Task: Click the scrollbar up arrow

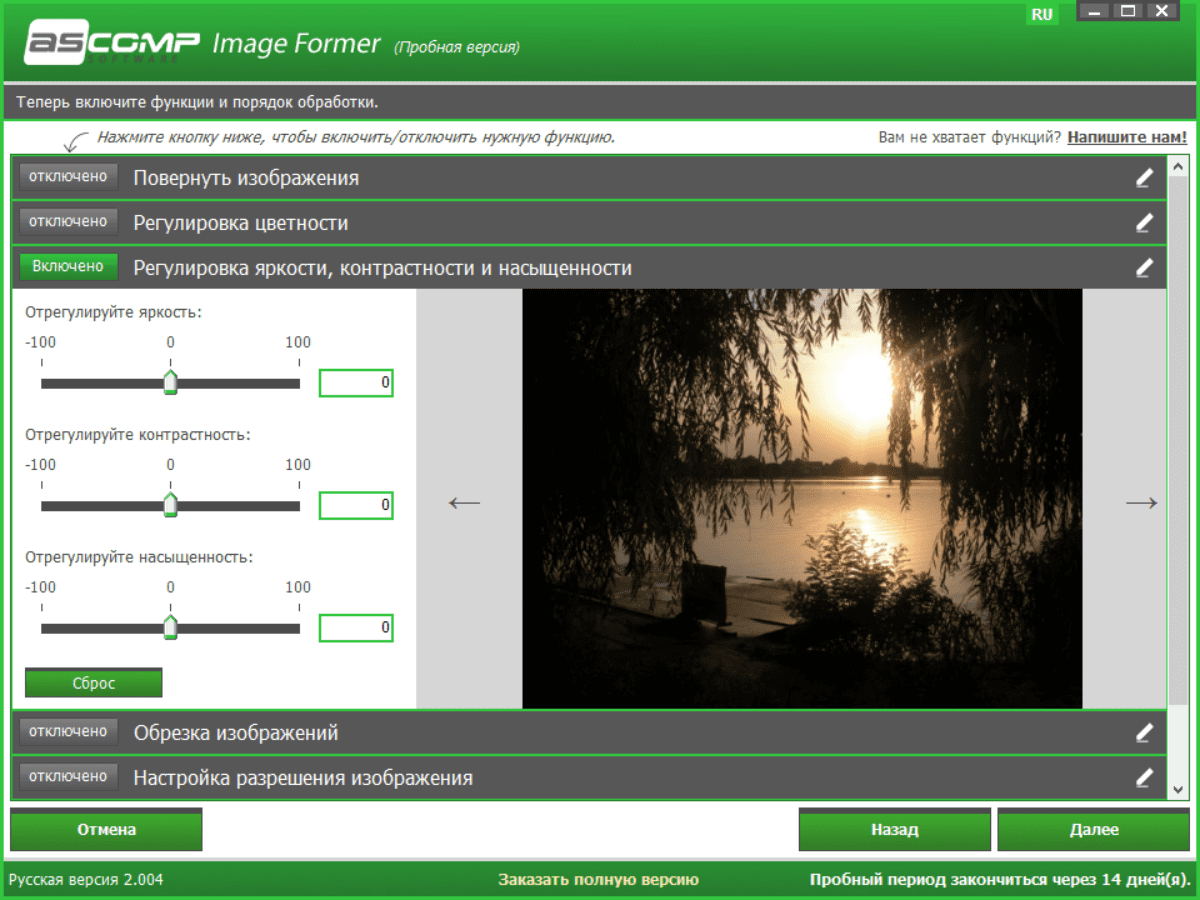Action: (x=1178, y=167)
